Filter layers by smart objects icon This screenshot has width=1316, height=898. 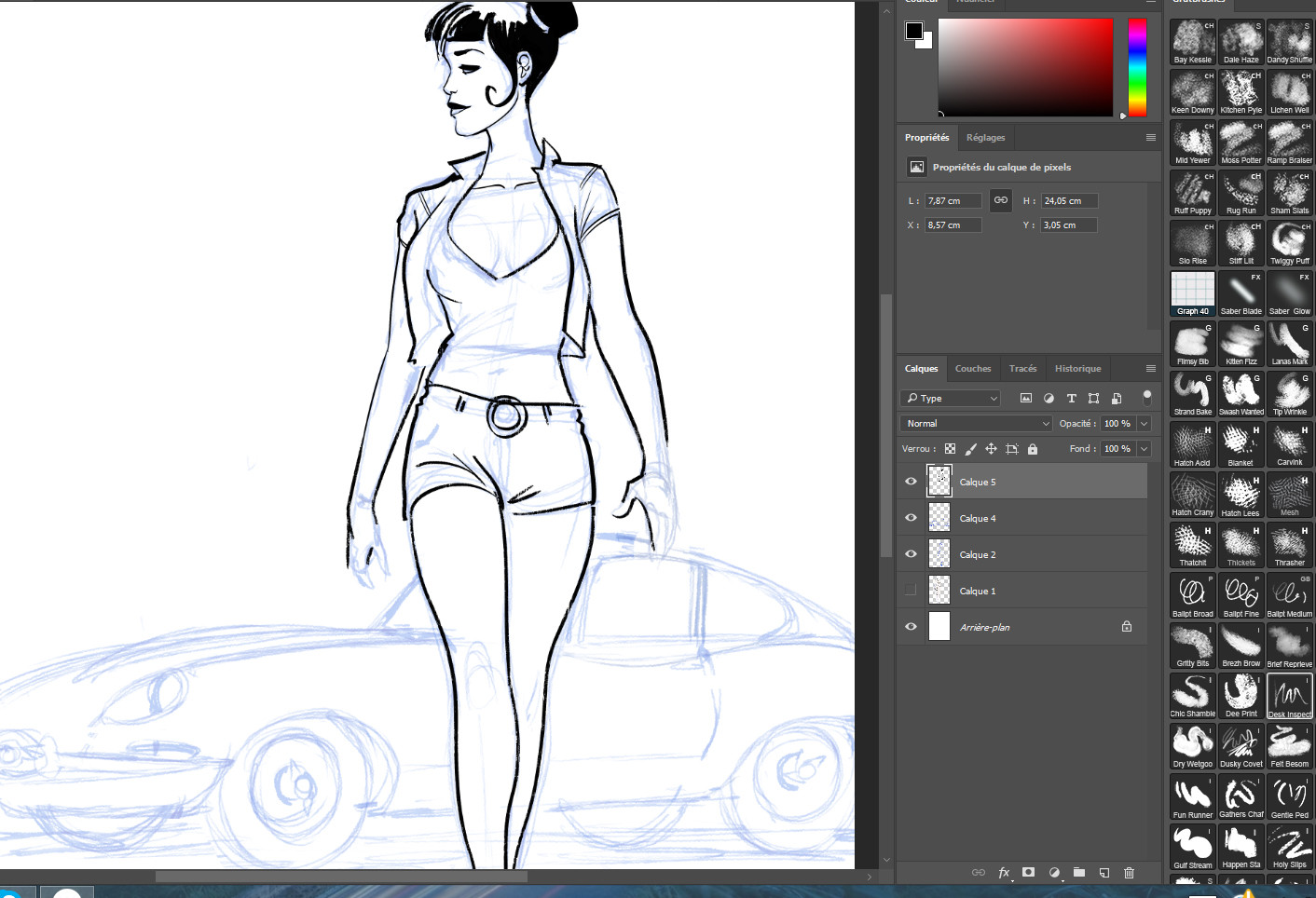[1117, 398]
